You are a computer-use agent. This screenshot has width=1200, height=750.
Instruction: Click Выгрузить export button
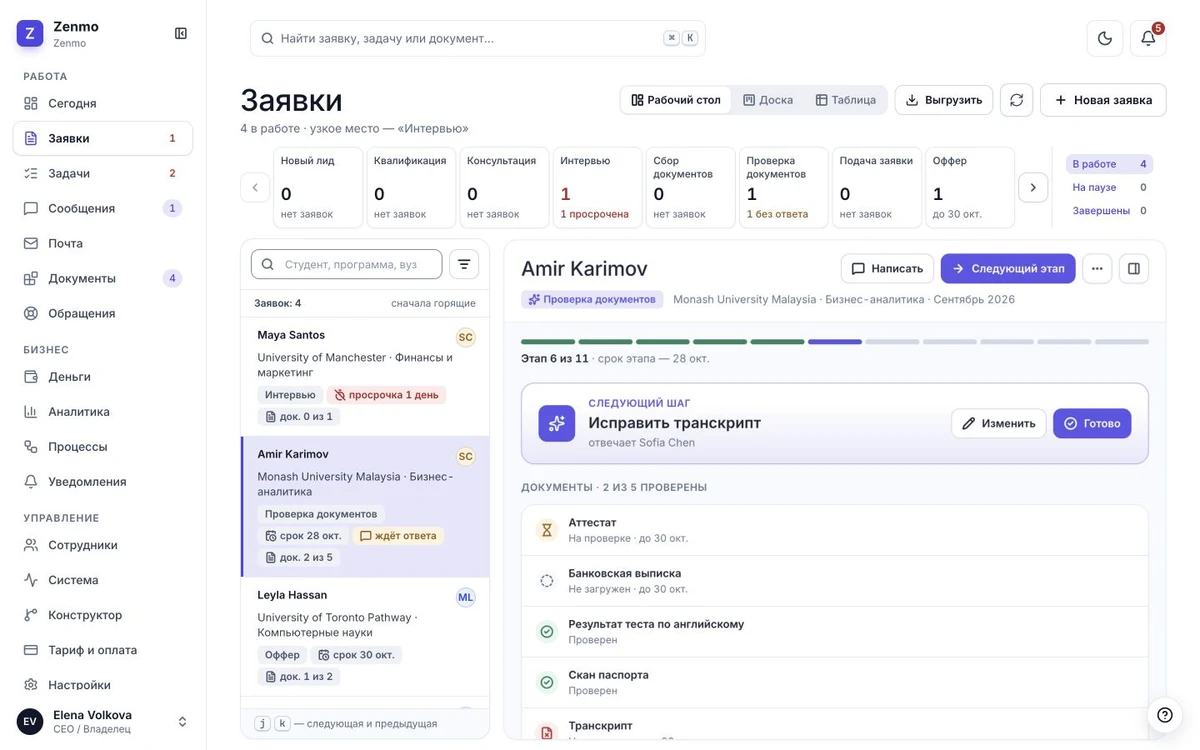pyautogui.click(x=943, y=100)
